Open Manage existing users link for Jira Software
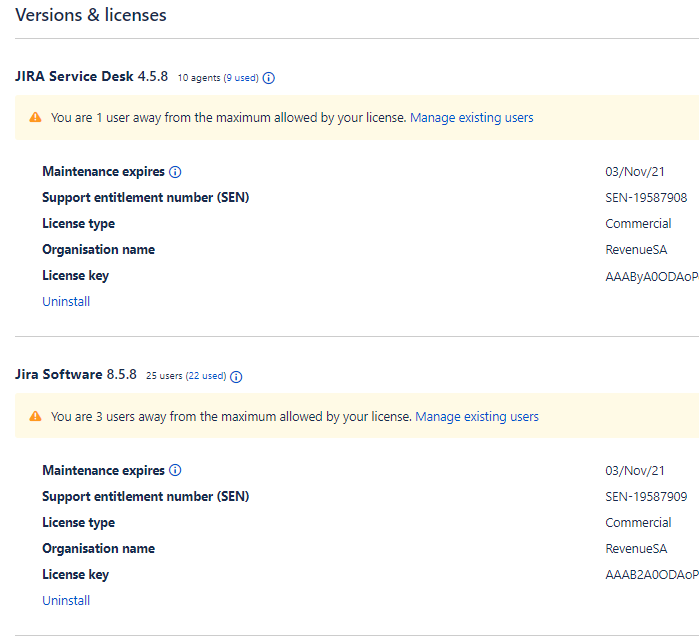The height and width of the screenshot is (643, 699). (477, 416)
